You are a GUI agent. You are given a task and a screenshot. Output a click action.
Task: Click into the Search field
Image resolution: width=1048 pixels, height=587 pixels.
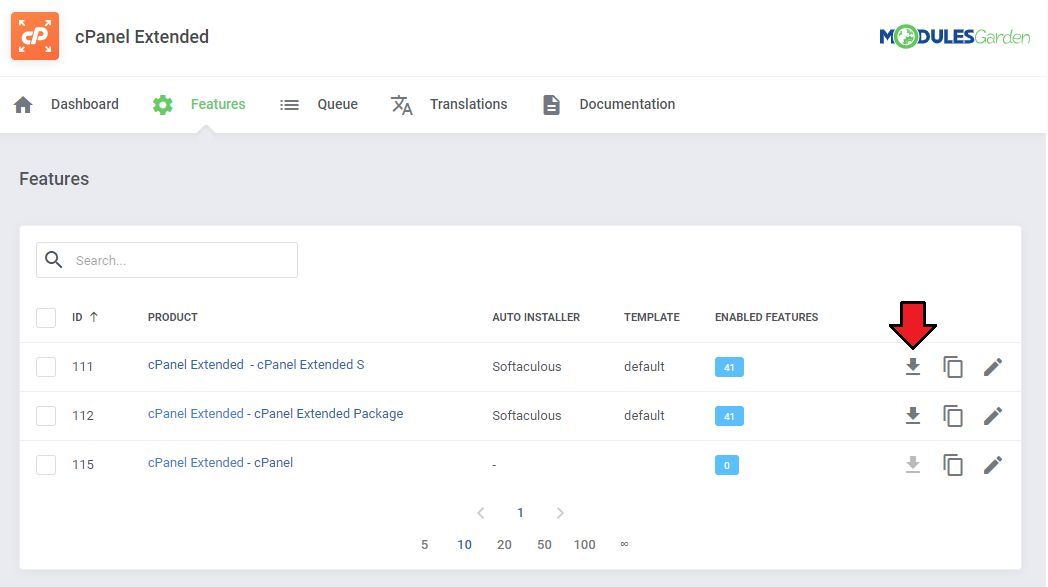point(167,260)
